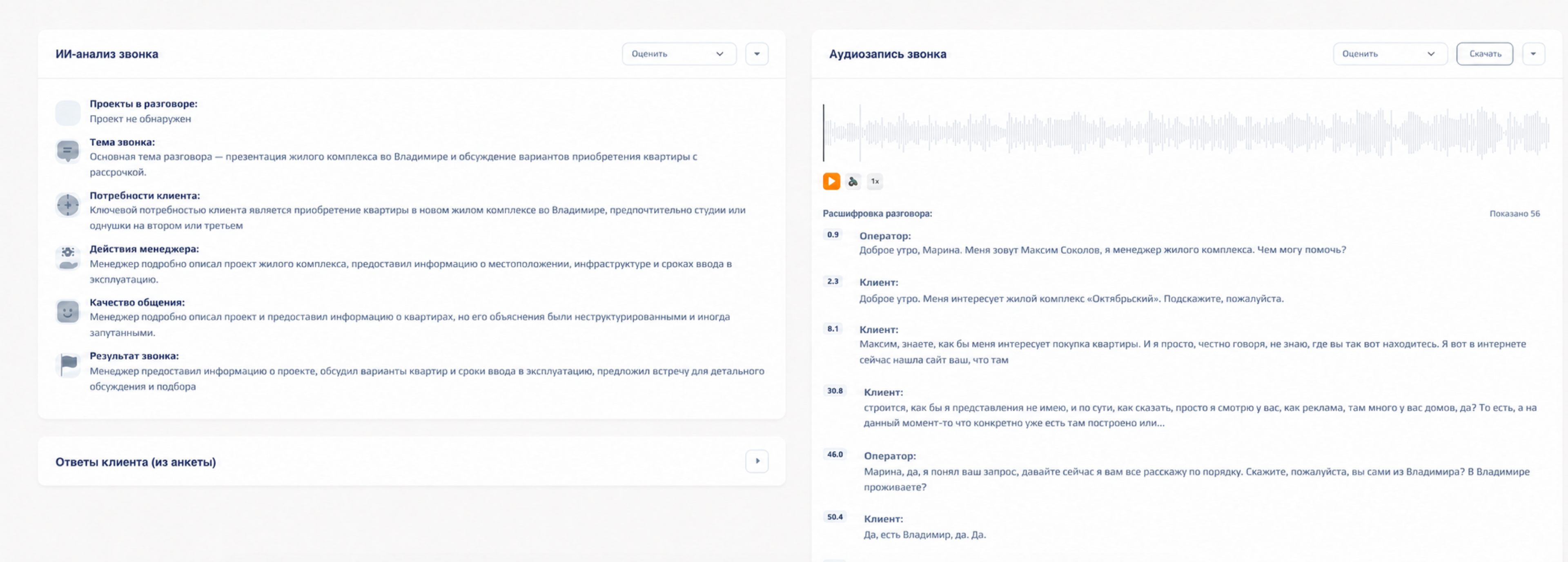
Task: Jump to transcript timestamp 0.9
Action: click(x=833, y=235)
